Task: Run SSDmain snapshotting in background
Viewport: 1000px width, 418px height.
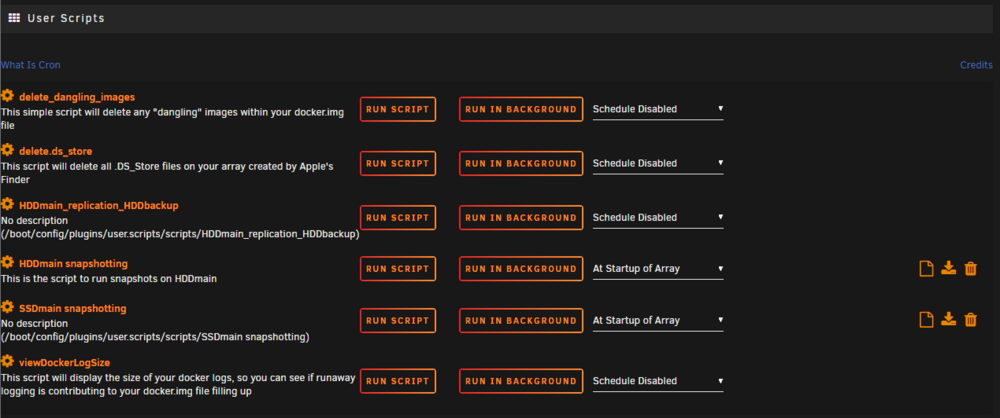Action: [521, 320]
